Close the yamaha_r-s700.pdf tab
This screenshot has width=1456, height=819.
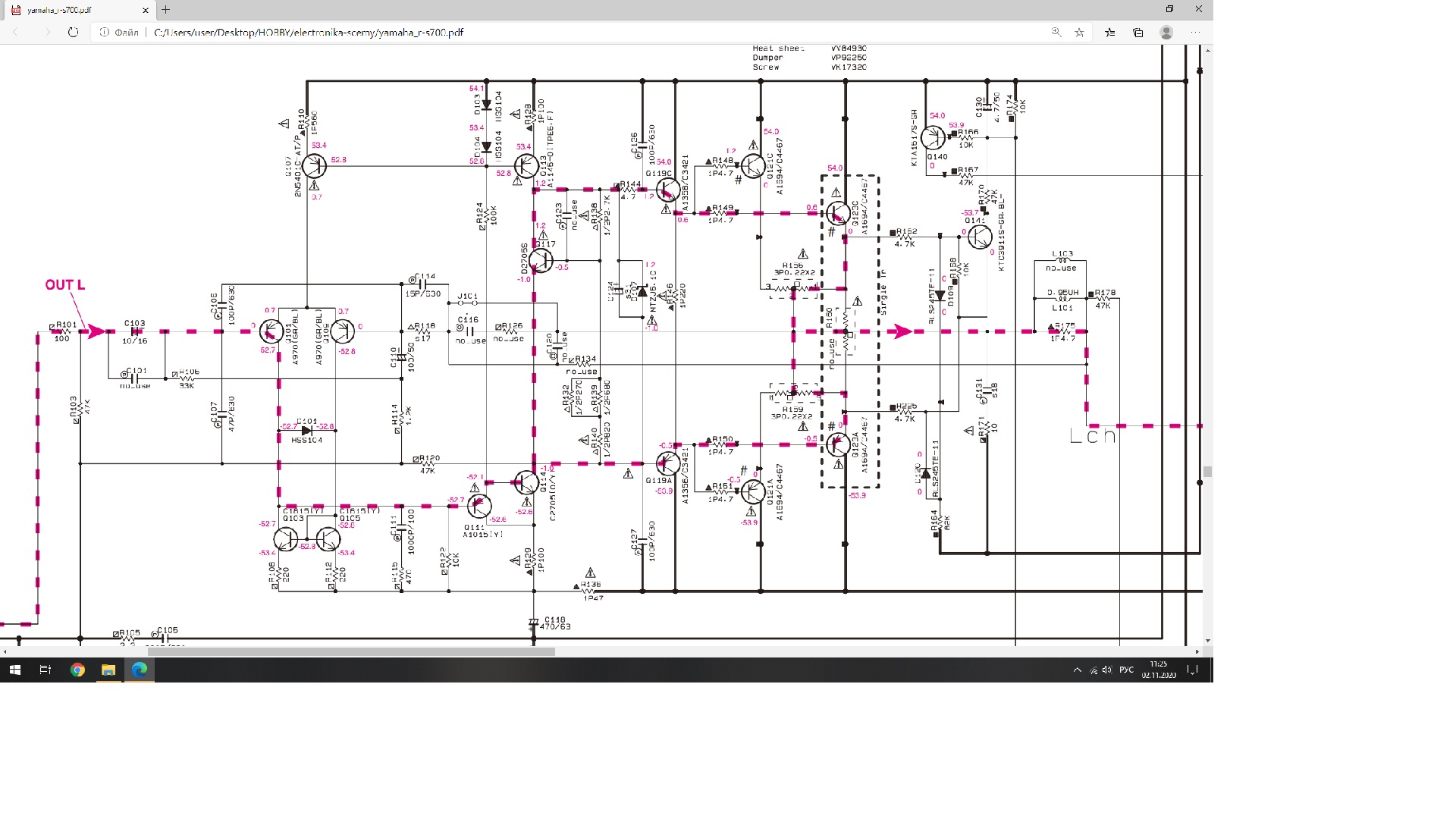coord(146,10)
